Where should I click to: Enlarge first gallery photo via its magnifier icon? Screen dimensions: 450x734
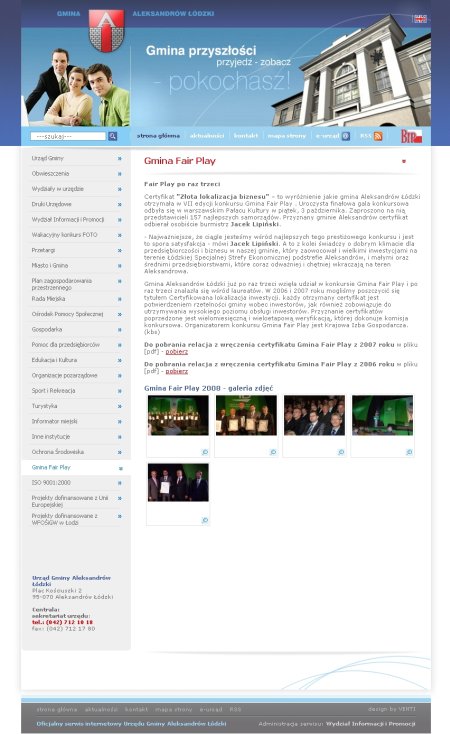click(205, 452)
